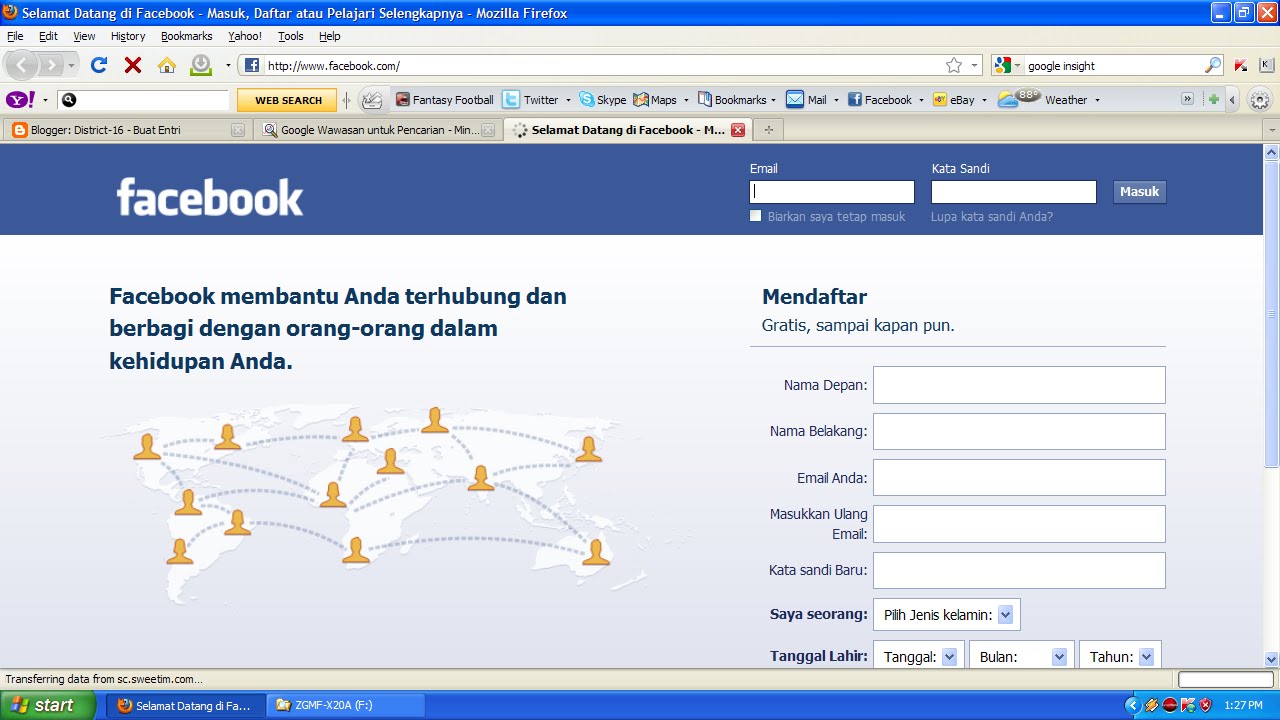Click the Kata sandi Baru input field
1280x720 pixels.
coord(1019,570)
